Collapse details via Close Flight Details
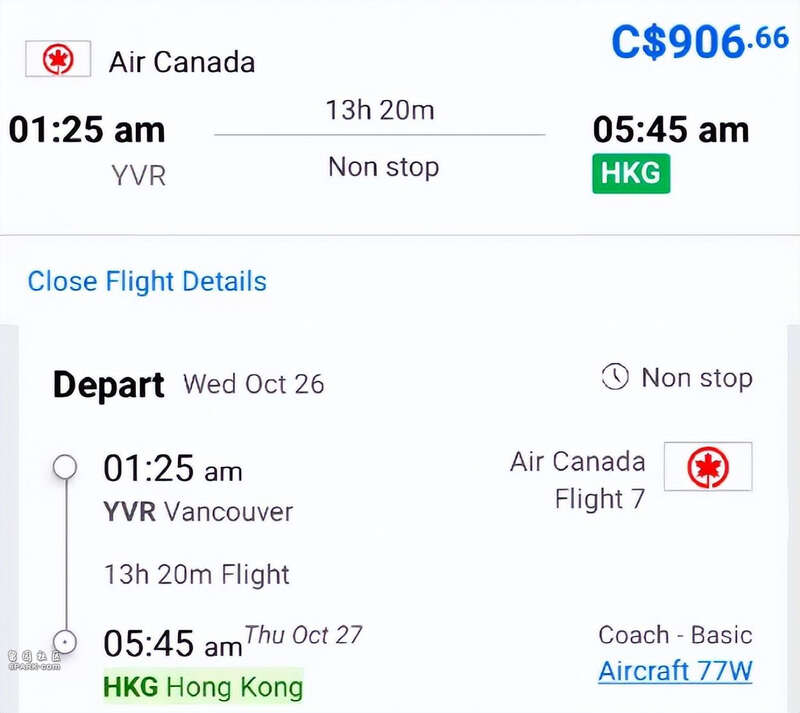Viewport: 800px width, 713px height. pyautogui.click(x=147, y=281)
